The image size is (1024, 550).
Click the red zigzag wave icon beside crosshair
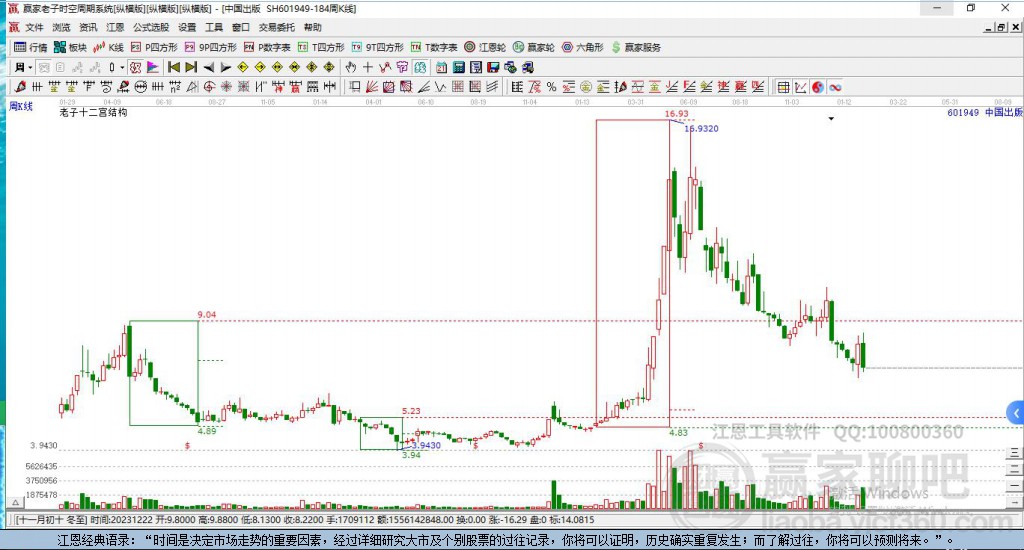[x=385, y=67]
